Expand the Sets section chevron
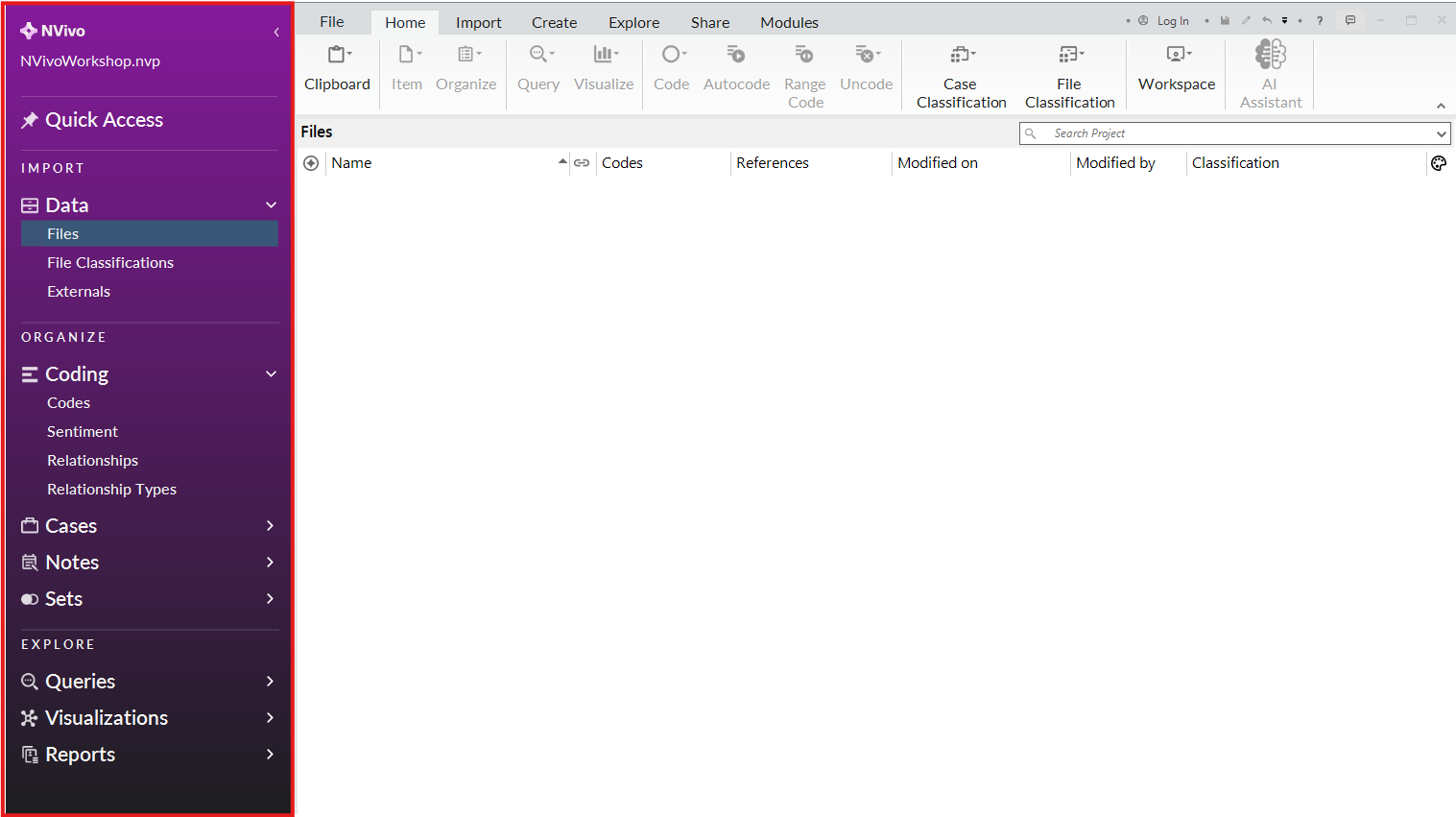The image size is (1456, 817). coord(270,598)
